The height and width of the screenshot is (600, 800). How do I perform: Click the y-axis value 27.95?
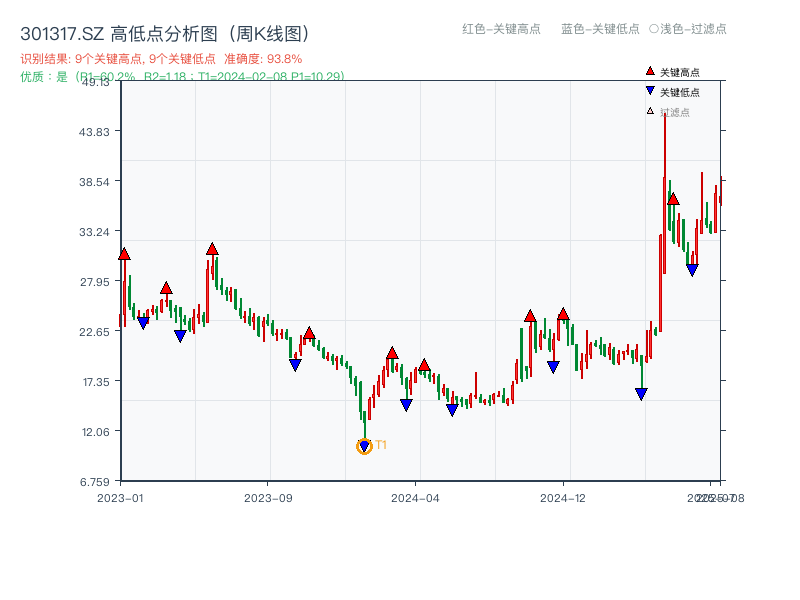(94, 282)
